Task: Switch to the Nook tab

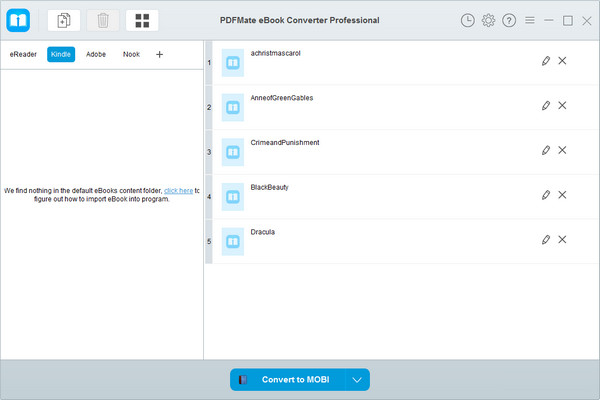Action: [x=131, y=55]
